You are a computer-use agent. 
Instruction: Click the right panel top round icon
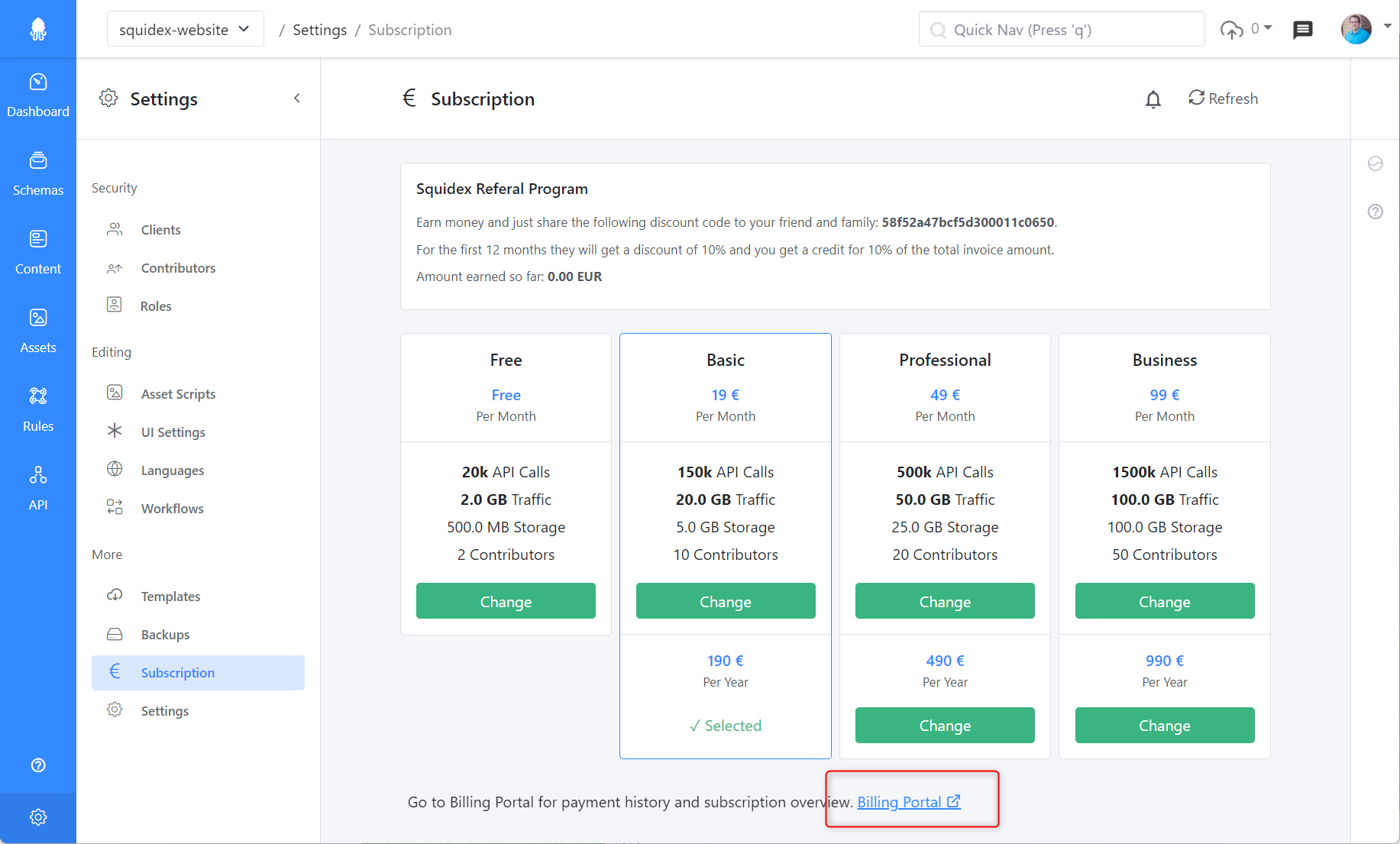pyautogui.click(x=1376, y=163)
